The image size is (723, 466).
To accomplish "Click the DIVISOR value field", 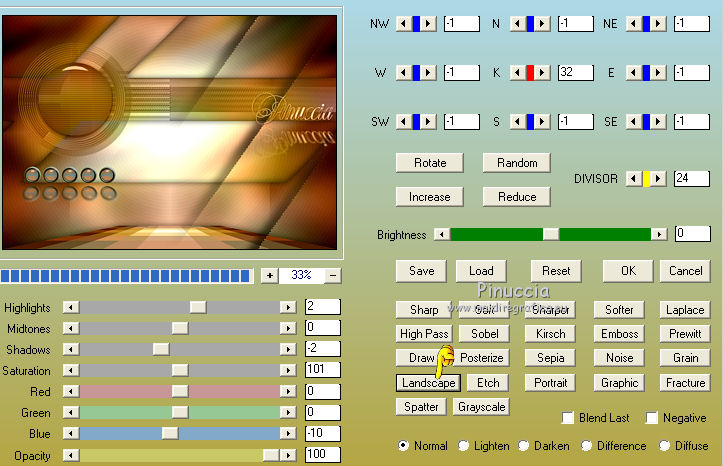I will (692, 178).
